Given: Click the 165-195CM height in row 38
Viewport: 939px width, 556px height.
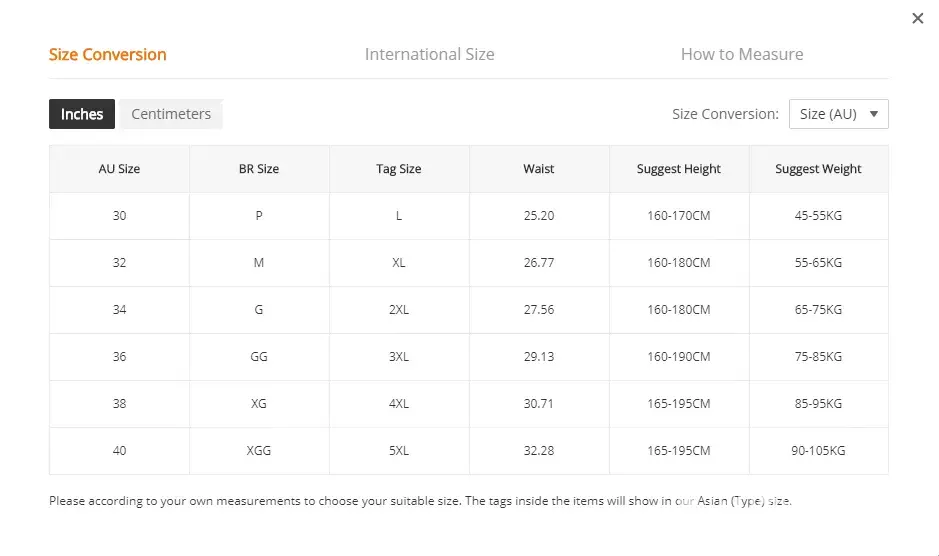Looking at the screenshot, I should (678, 404).
